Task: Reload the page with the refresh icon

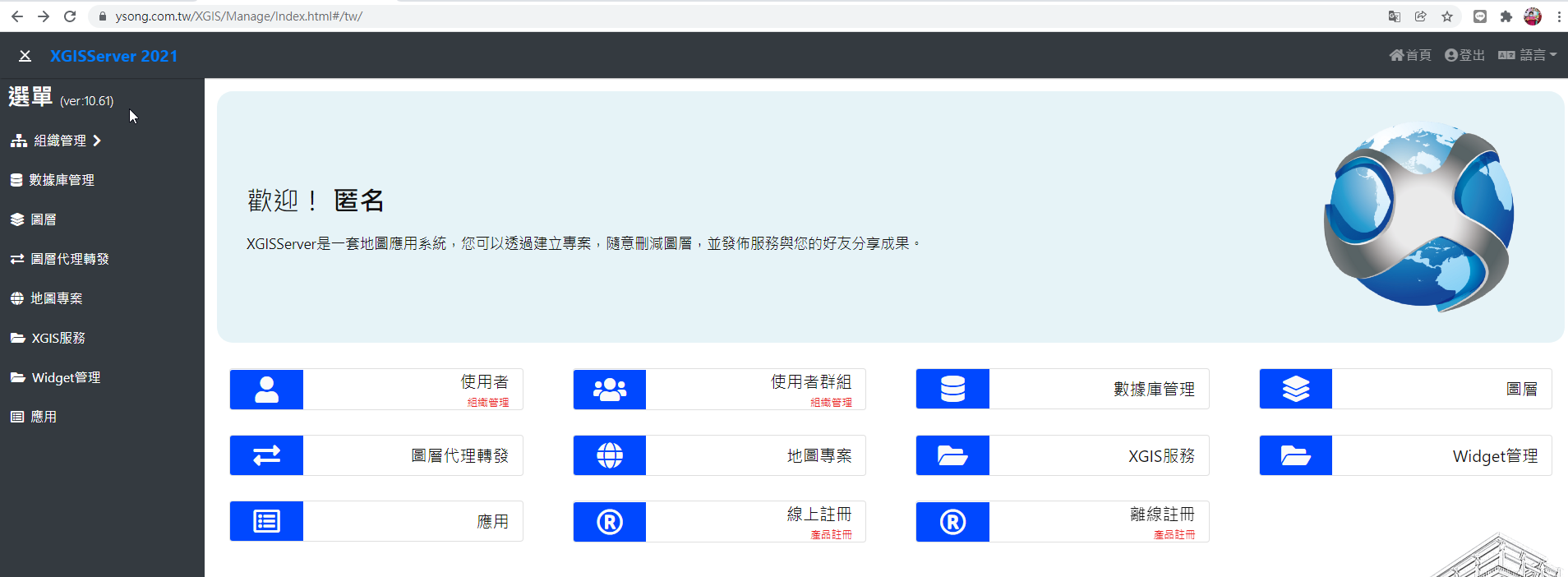Action: (70, 16)
